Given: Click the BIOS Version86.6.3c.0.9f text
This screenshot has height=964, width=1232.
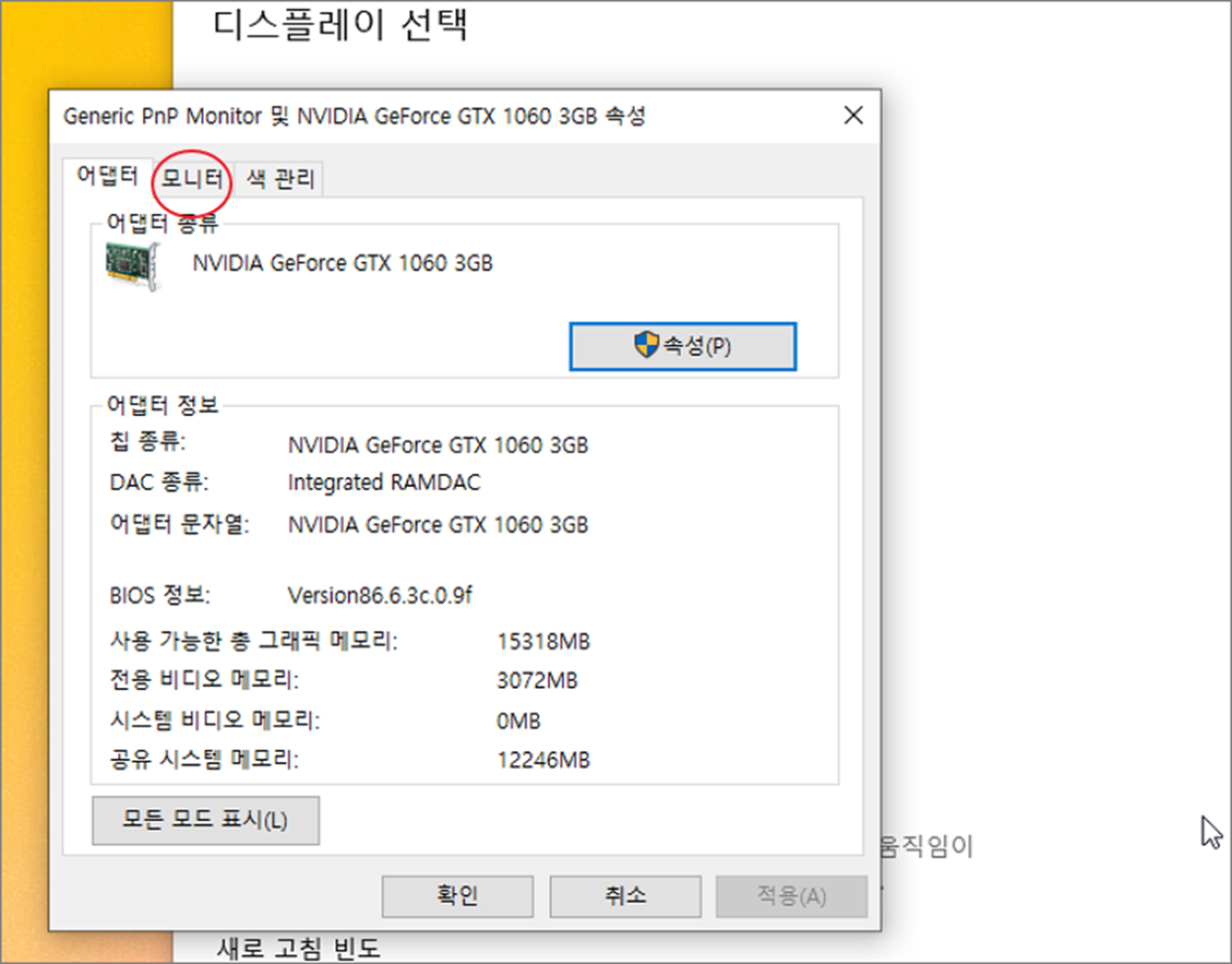Looking at the screenshot, I should coord(379,595).
